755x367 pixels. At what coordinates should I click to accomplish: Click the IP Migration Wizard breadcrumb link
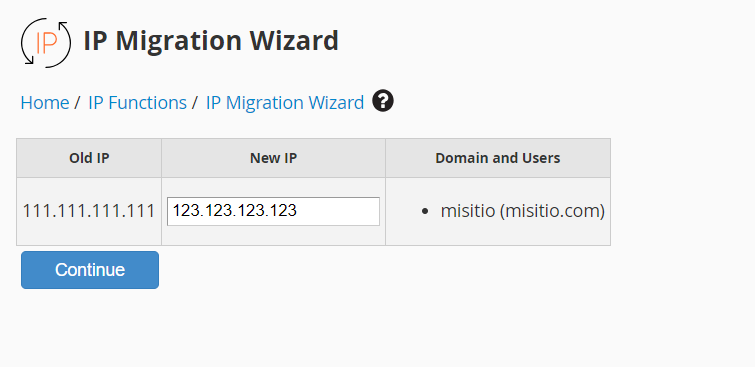click(285, 103)
